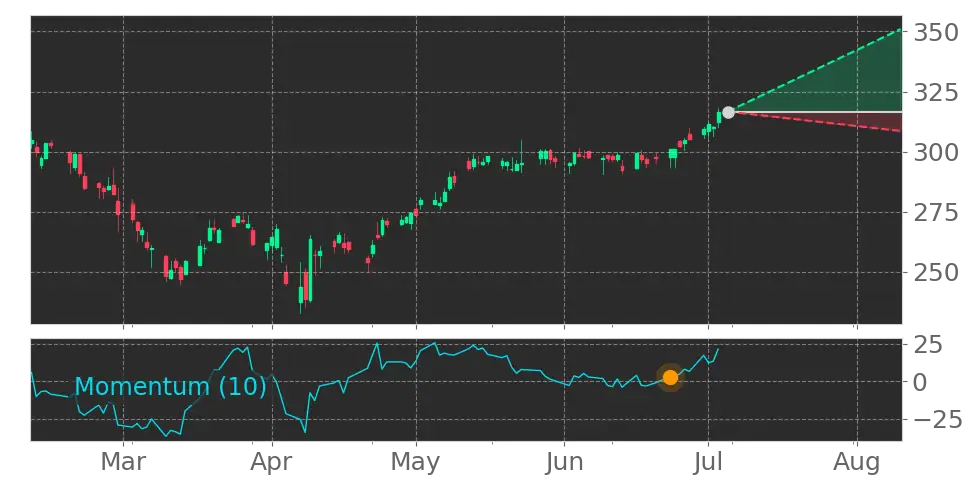Click the Mar date axis label
The image size is (972, 486).
124,462
